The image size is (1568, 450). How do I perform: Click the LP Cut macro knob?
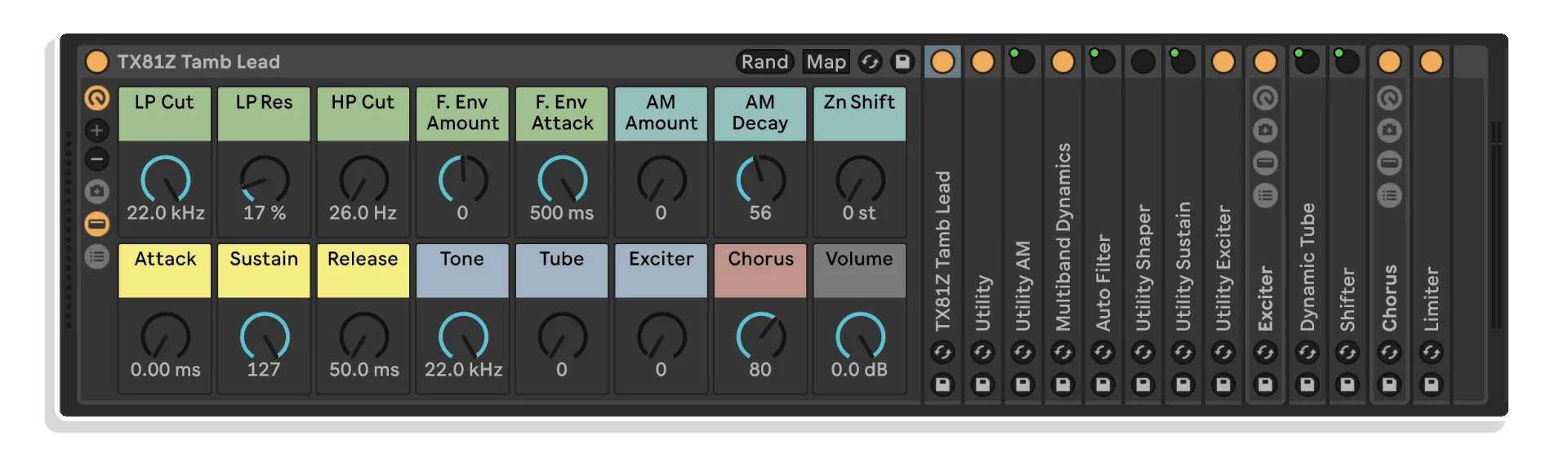click(x=165, y=180)
